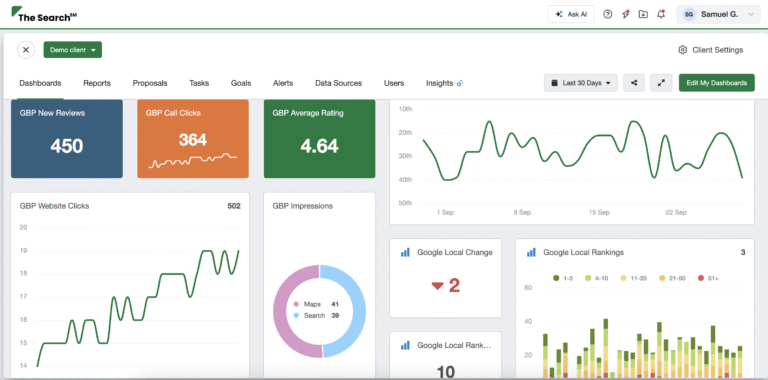
Task: Click the lightning bolt updates icon
Action: (625, 15)
